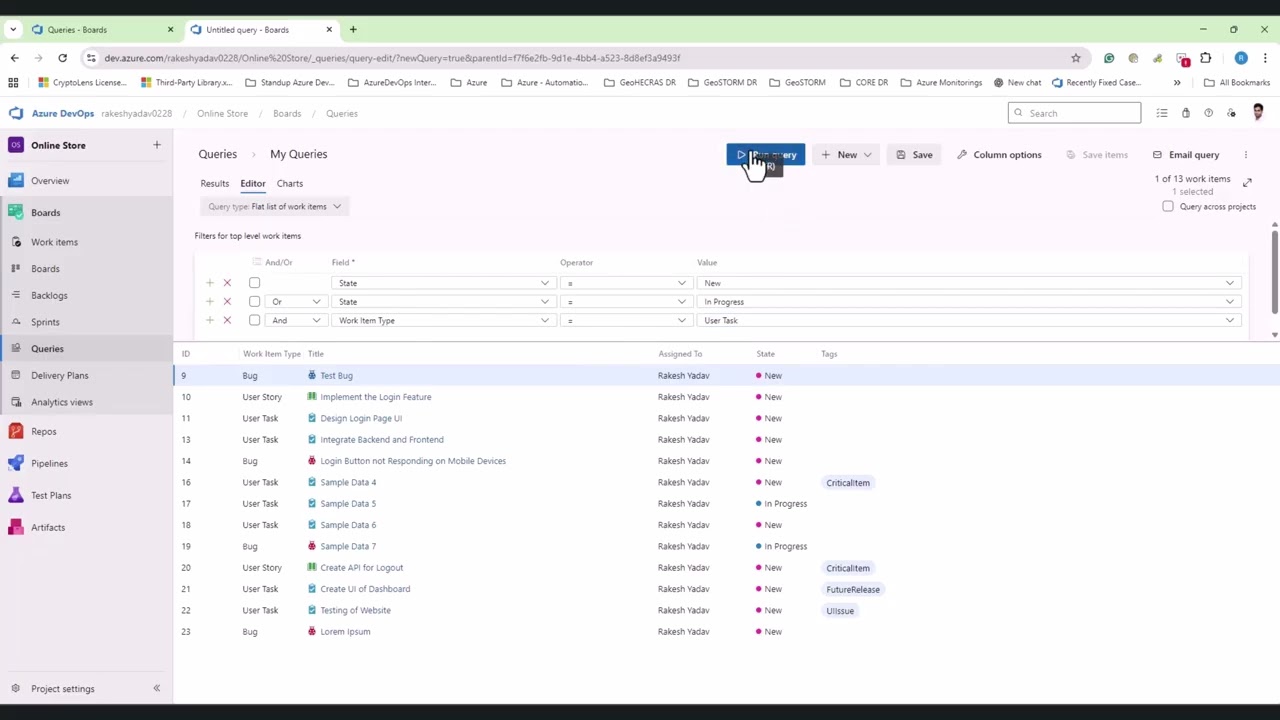The width and height of the screenshot is (1280, 720).
Task: Click the Search box in header
Action: [1074, 113]
